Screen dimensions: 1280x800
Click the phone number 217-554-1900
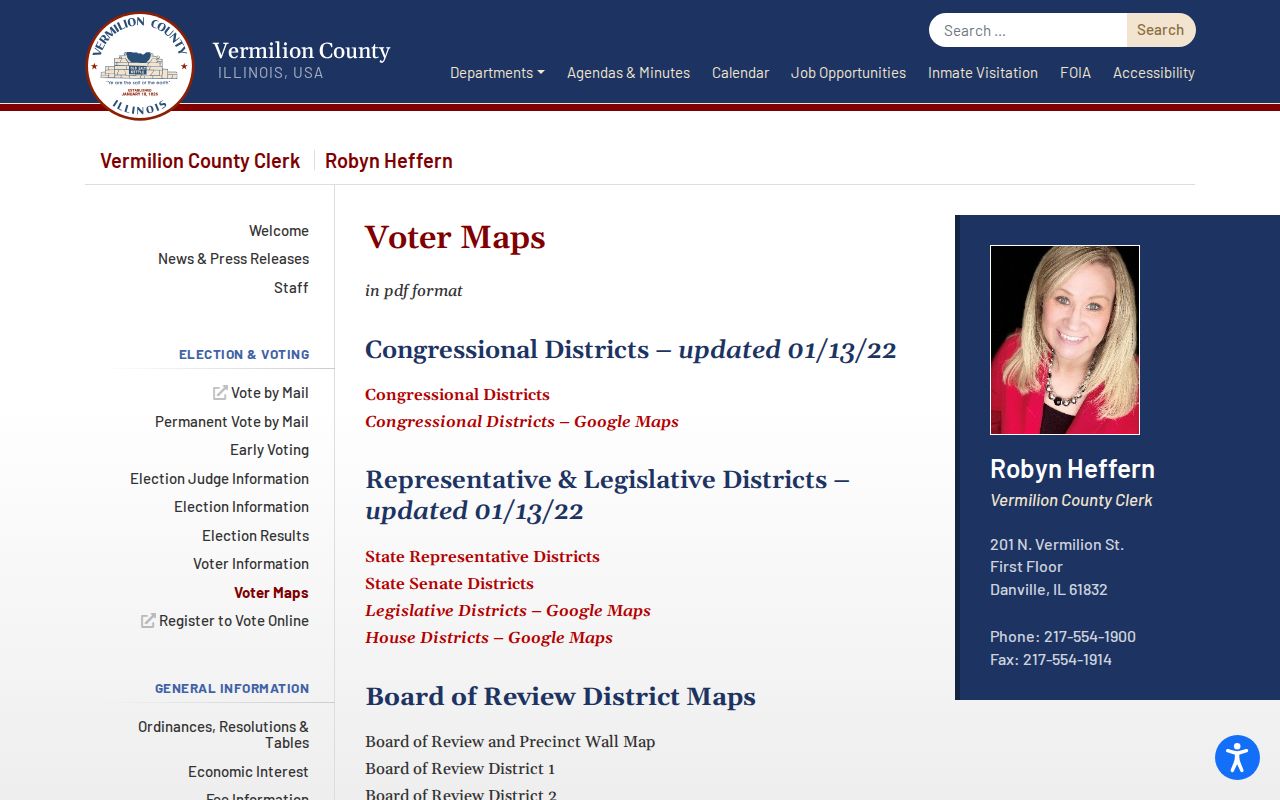pyautogui.click(x=1090, y=637)
